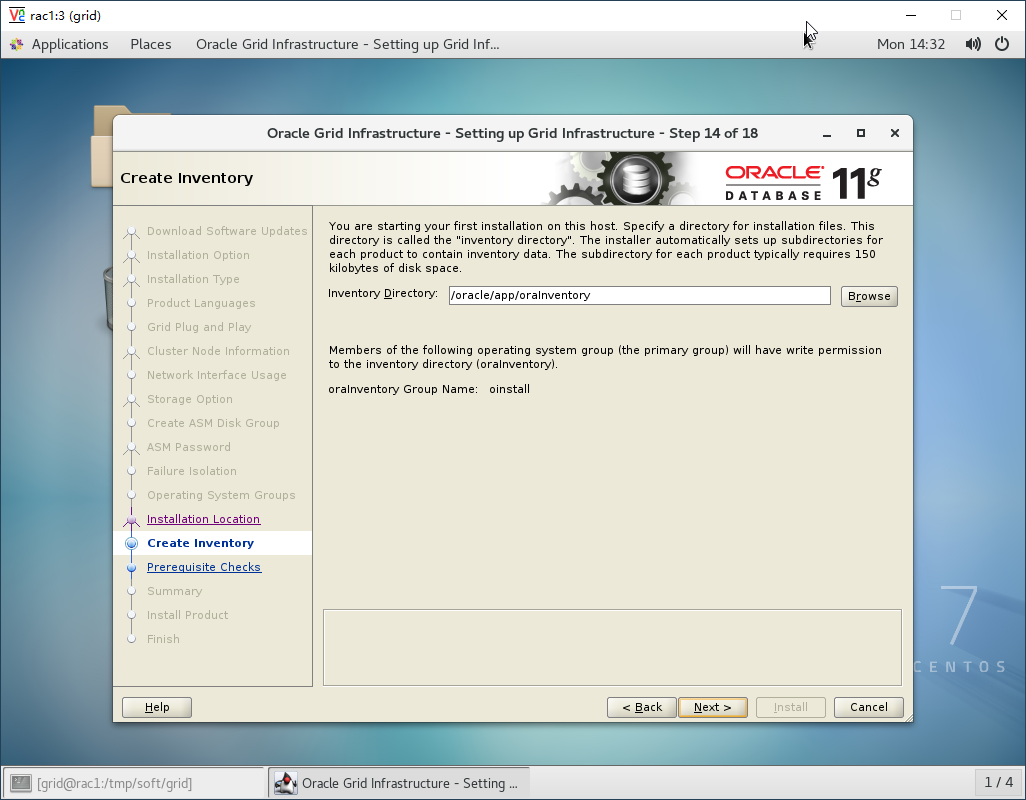Open the Applications menu
The image size is (1026, 800).
[x=70, y=44]
